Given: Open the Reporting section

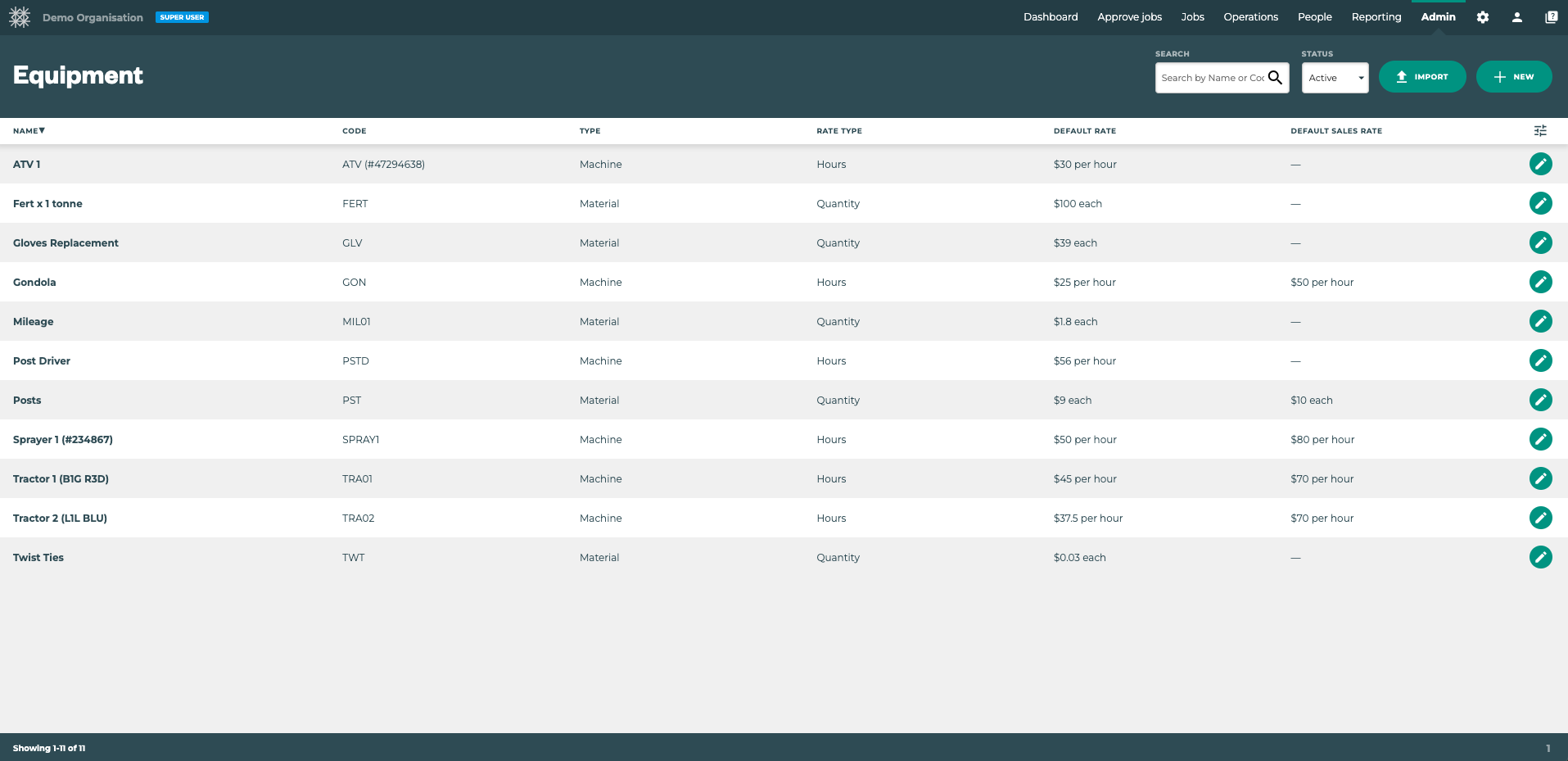Looking at the screenshot, I should [1376, 16].
